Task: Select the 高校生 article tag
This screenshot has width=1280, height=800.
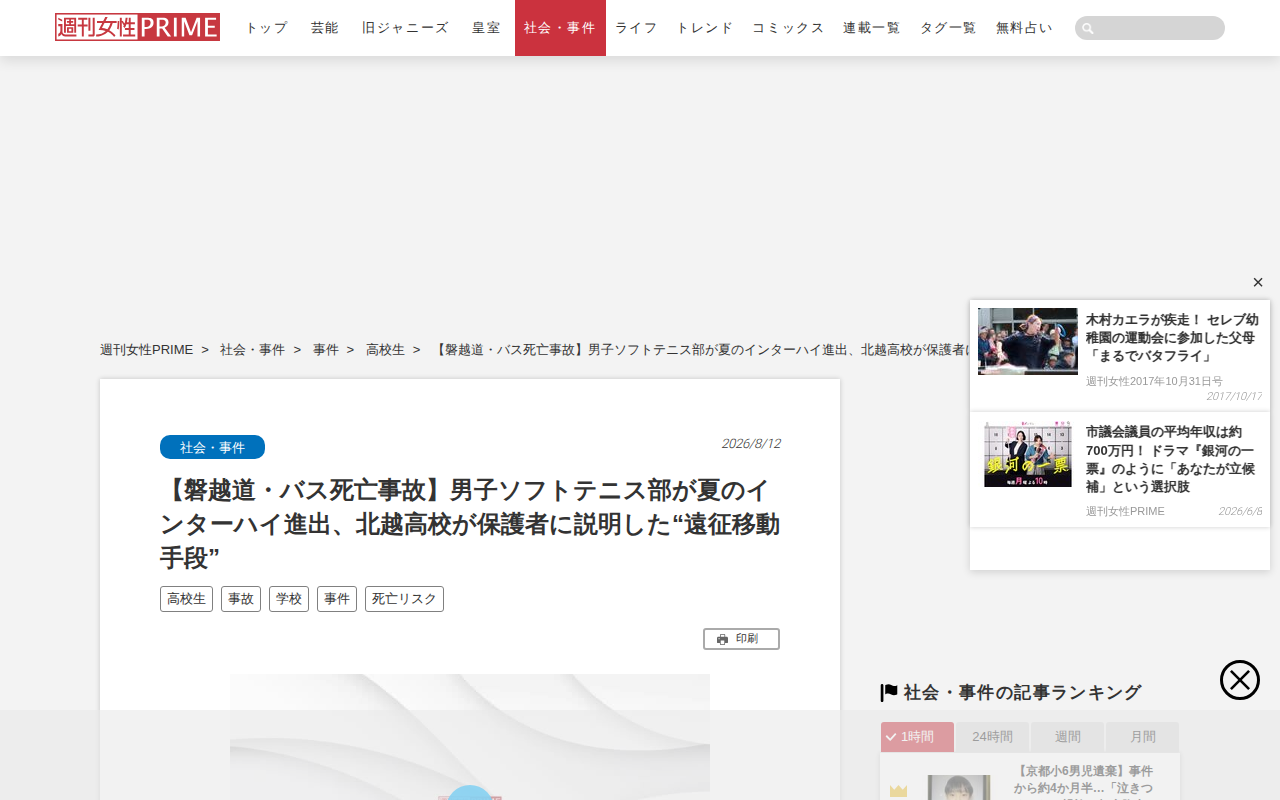Action: 186,599
